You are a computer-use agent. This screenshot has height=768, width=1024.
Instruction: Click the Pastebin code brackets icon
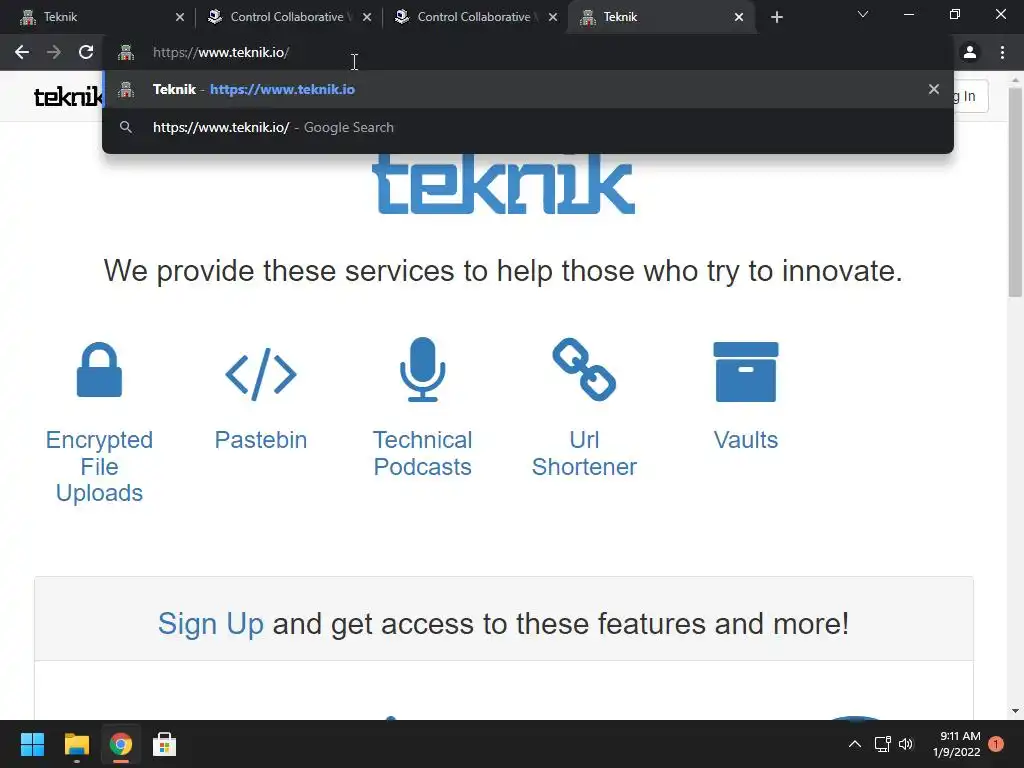tap(261, 374)
